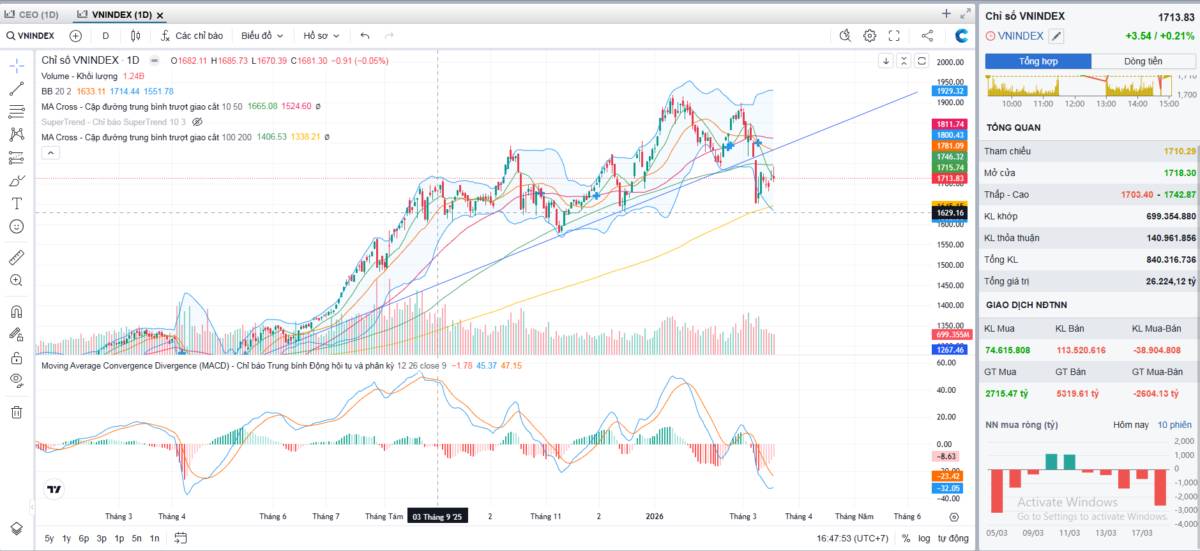Click the compare/add symbol plus icon
The height and width of the screenshot is (551, 1200).
tap(75, 35)
